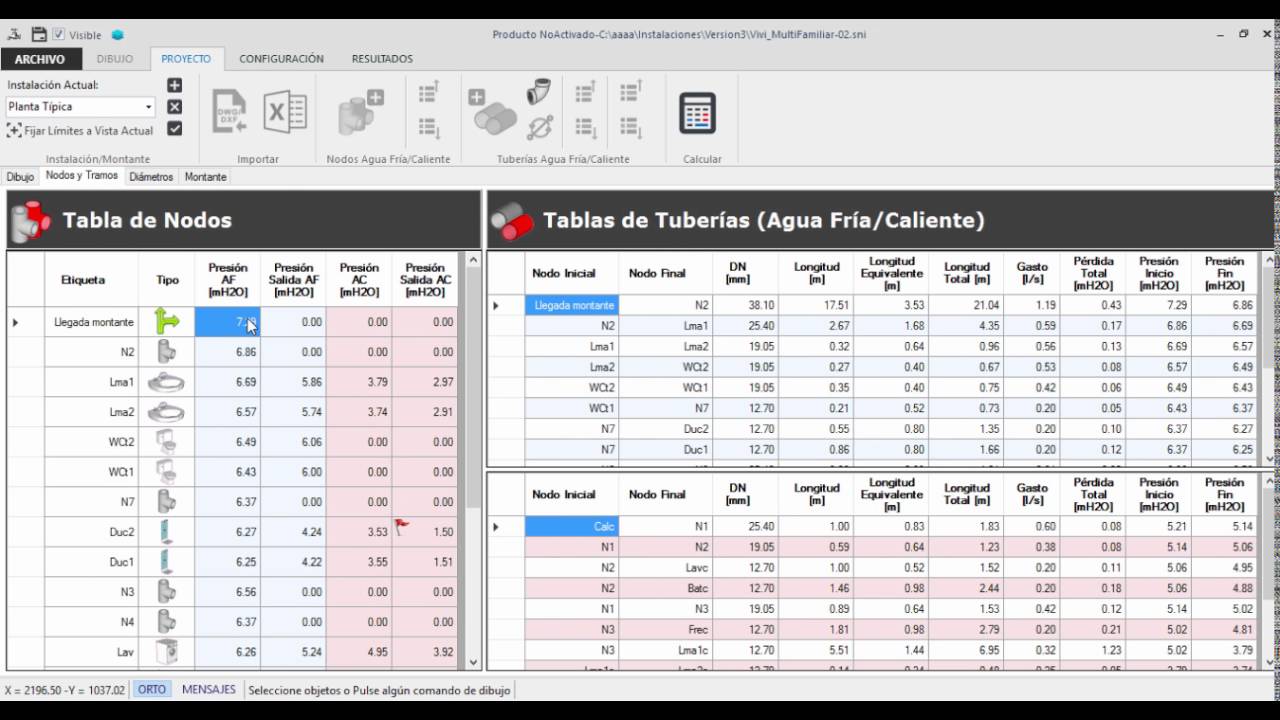The height and width of the screenshot is (720, 1280).
Task: Select the PROYECTO ribbon tab
Action: click(186, 59)
